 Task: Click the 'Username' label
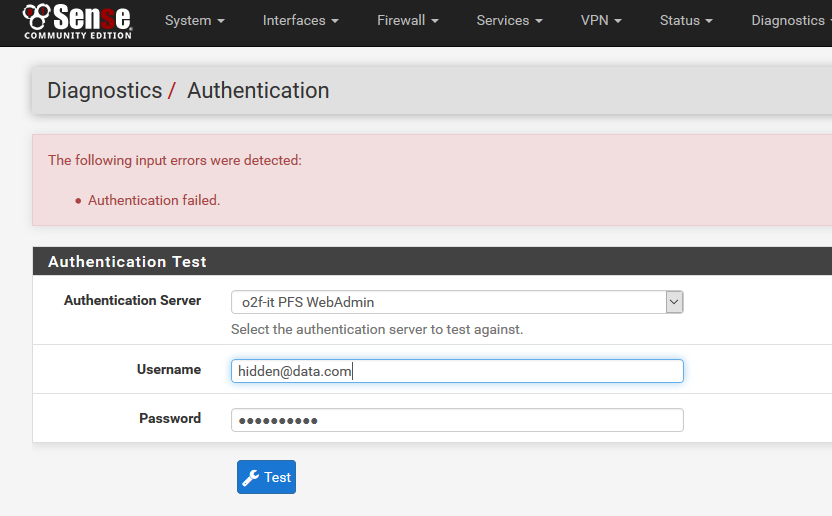(169, 369)
